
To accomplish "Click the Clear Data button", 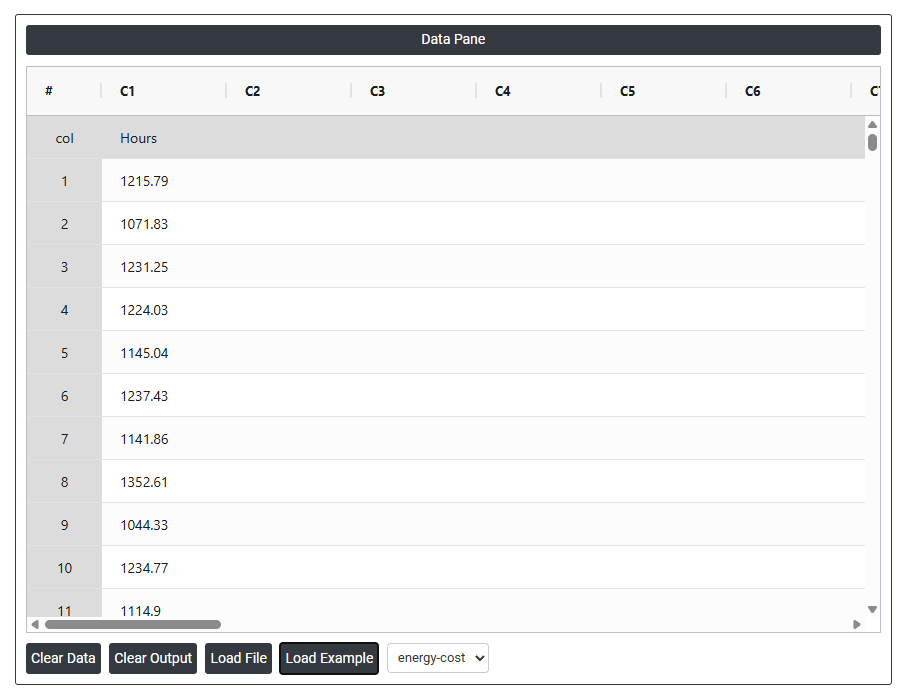I will 63,658.
